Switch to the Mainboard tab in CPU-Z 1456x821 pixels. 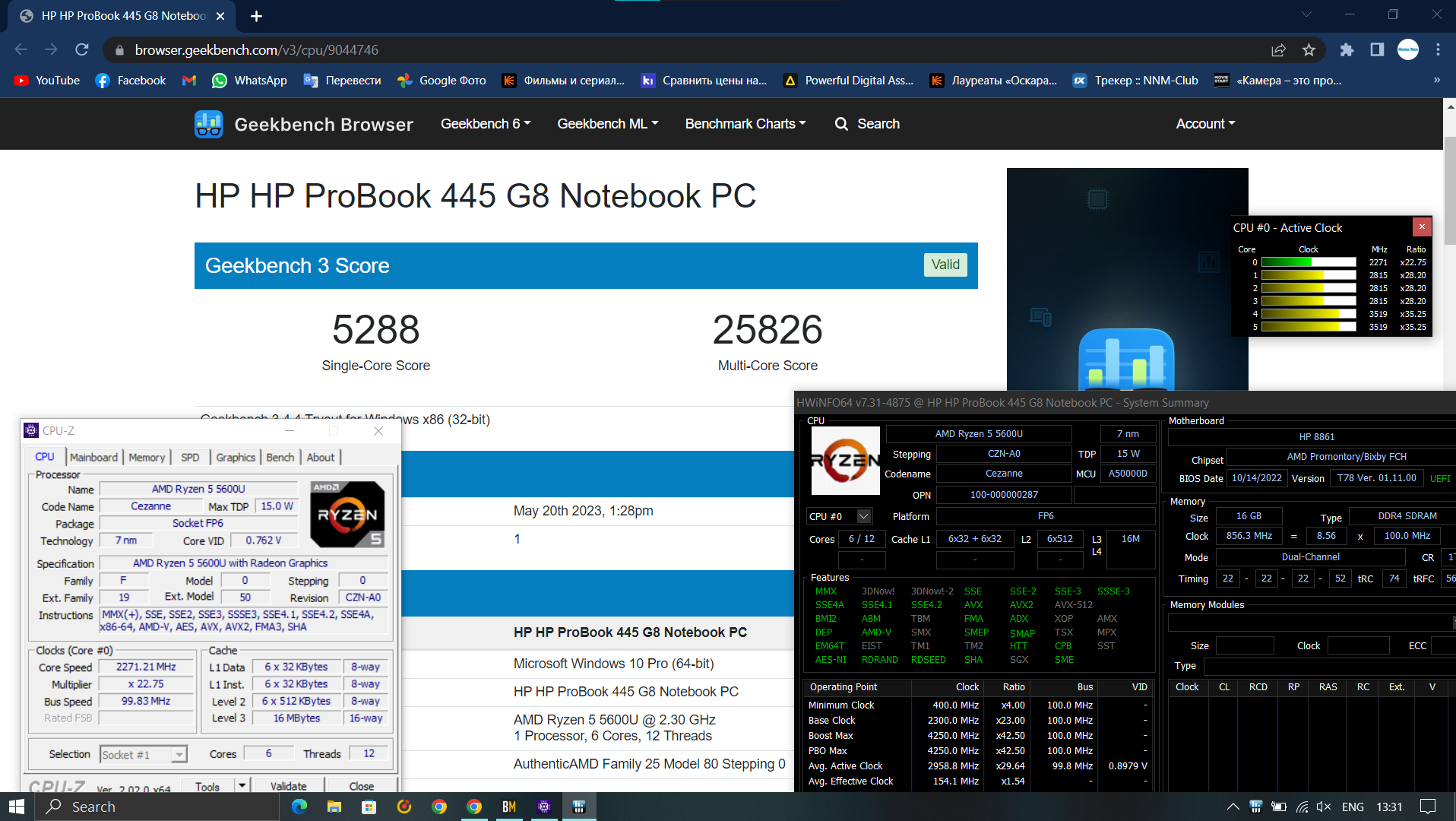pos(93,458)
